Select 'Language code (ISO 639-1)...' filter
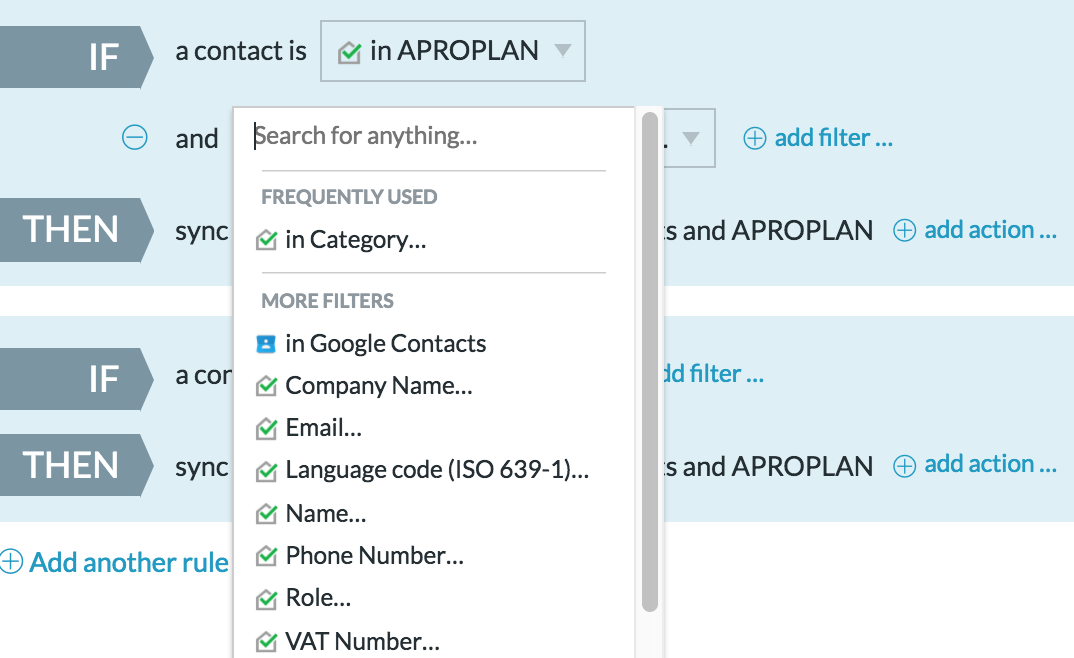 tap(437, 470)
